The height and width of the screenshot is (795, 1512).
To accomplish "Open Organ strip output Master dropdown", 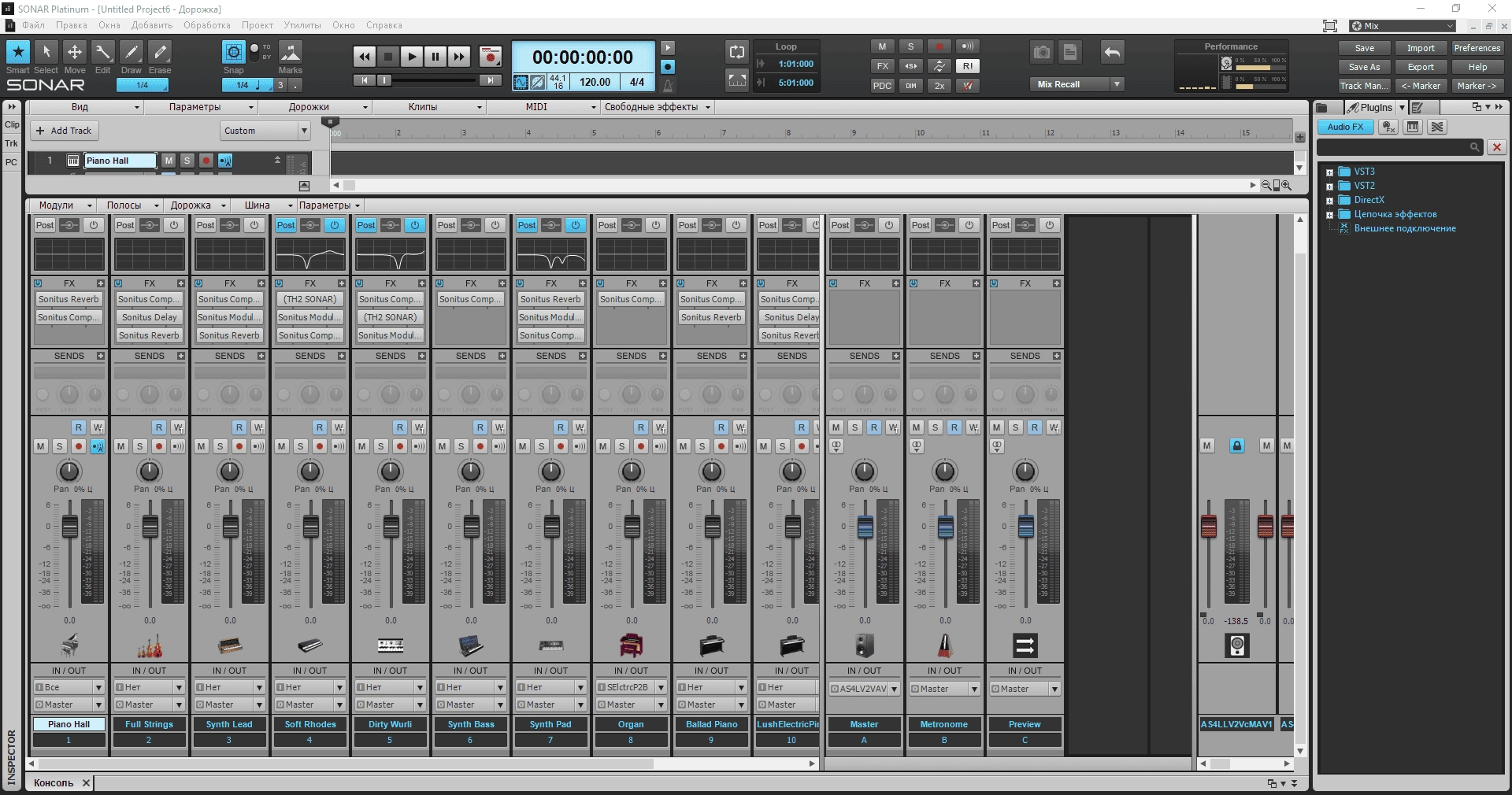I will pos(661,704).
